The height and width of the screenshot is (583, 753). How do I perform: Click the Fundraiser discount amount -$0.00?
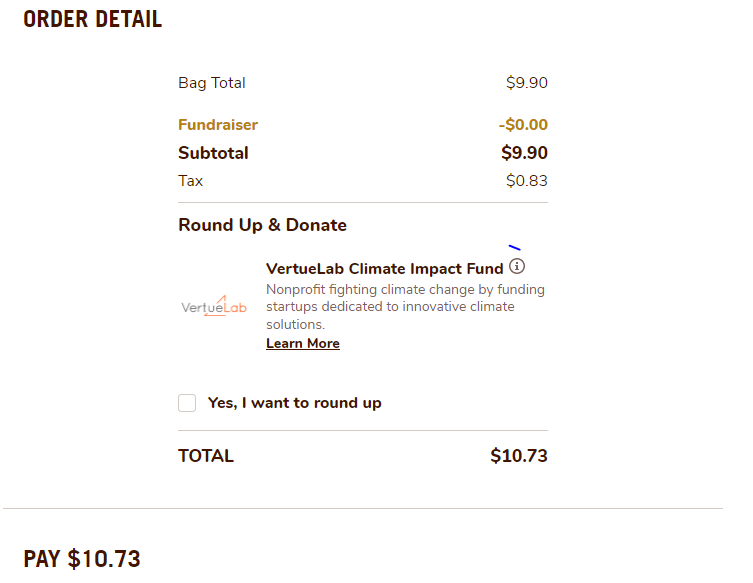(x=523, y=125)
